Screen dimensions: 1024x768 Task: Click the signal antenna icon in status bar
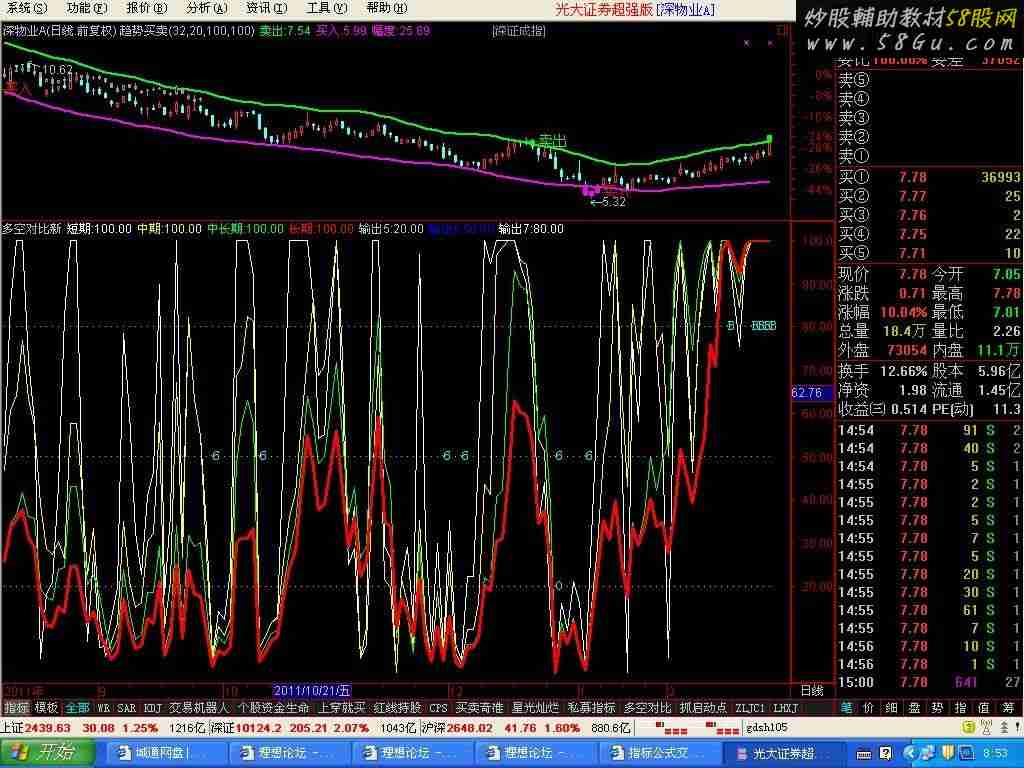(x=987, y=728)
